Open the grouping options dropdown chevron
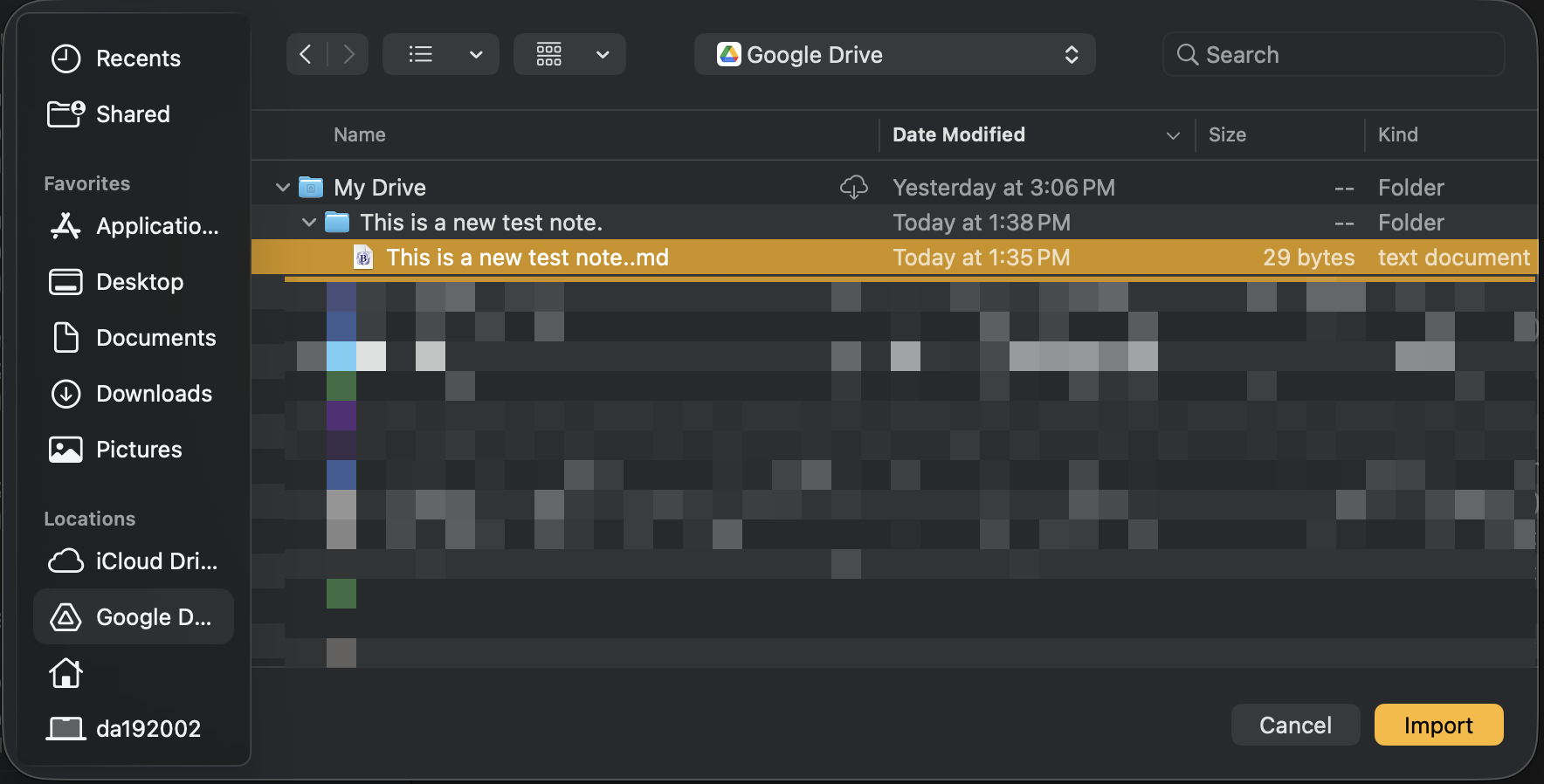The height and width of the screenshot is (784, 1544). pos(603,55)
